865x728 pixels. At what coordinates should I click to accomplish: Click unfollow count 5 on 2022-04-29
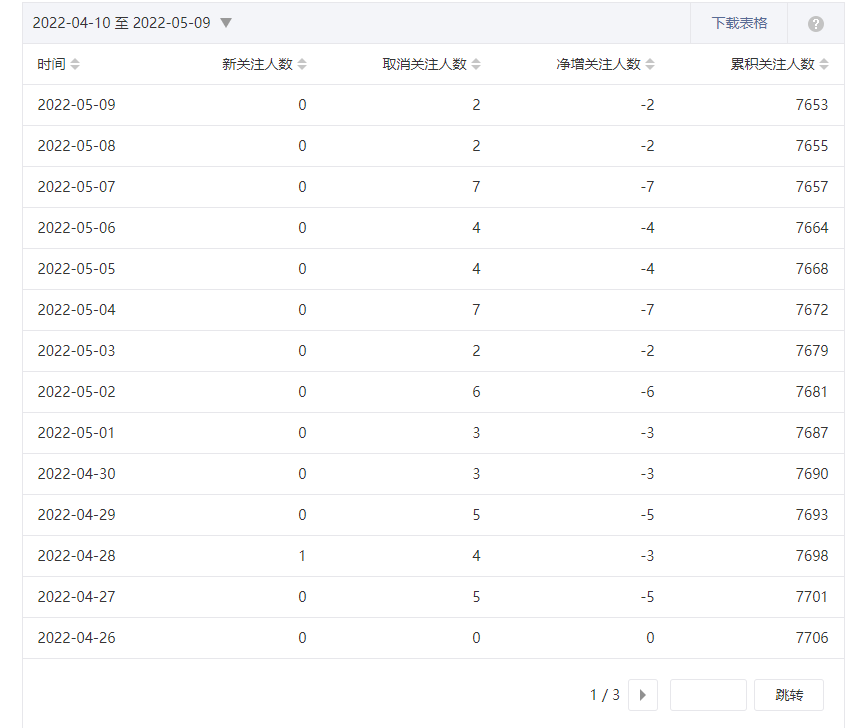(x=476, y=515)
